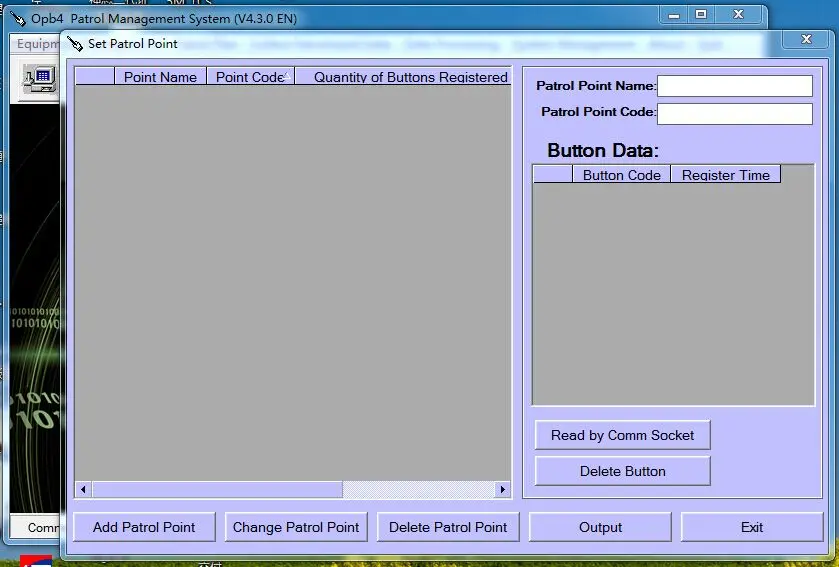
Task: Focus the Patrol Point Name field
Action: click(735, 86)
